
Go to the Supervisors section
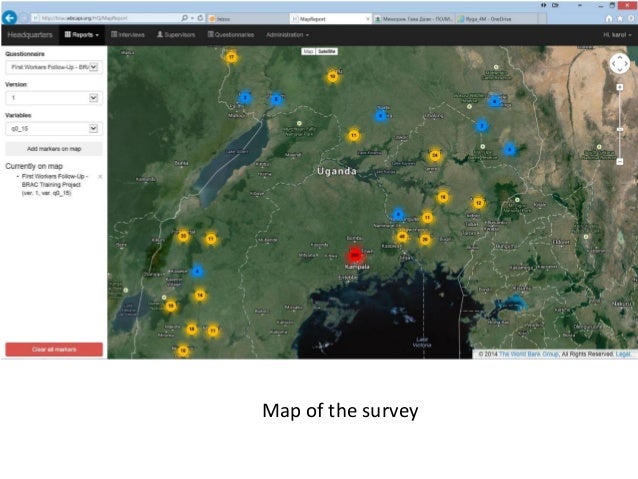[177, 35]
